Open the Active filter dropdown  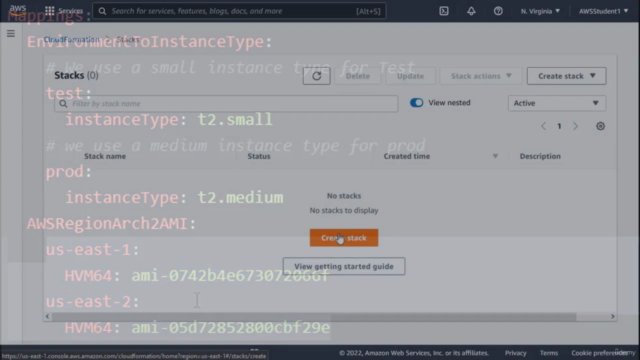(557, 103)
